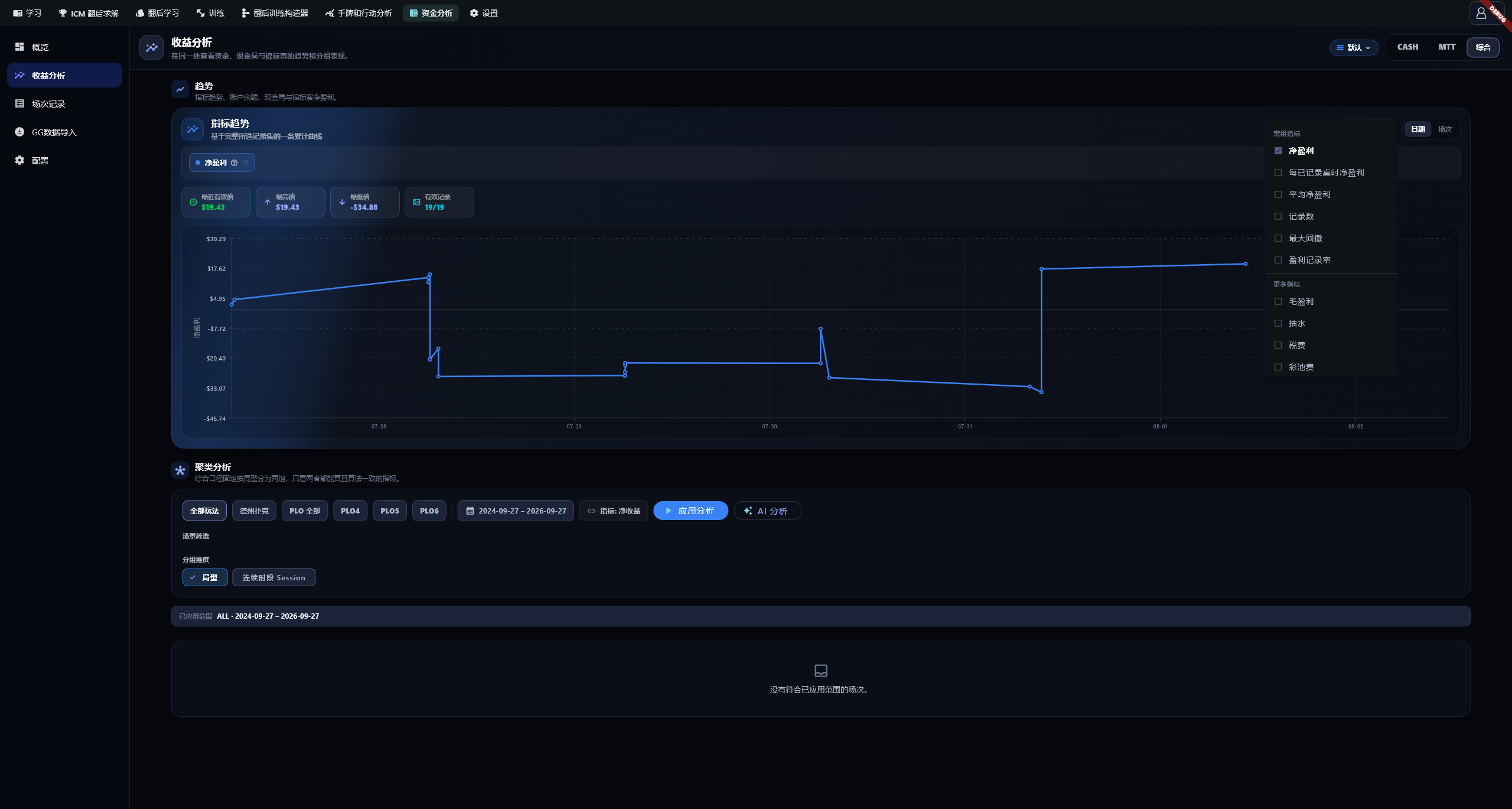Viewport: 1512px width, 809px height.
Task: Select the PLO5 game filter
Action: coord(390,511)
